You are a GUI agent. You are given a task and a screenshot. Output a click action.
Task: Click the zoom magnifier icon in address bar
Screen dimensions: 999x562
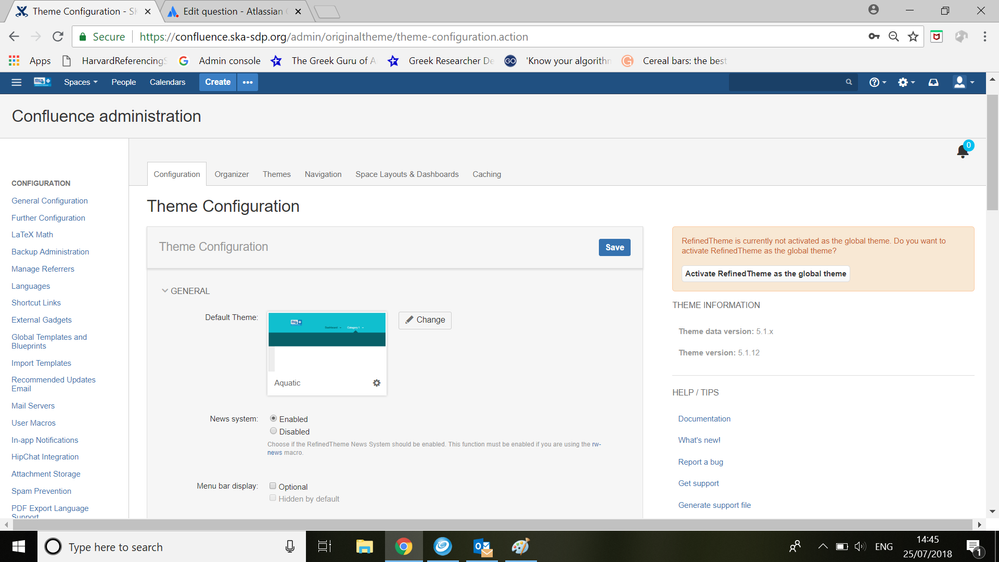(894, 37)
